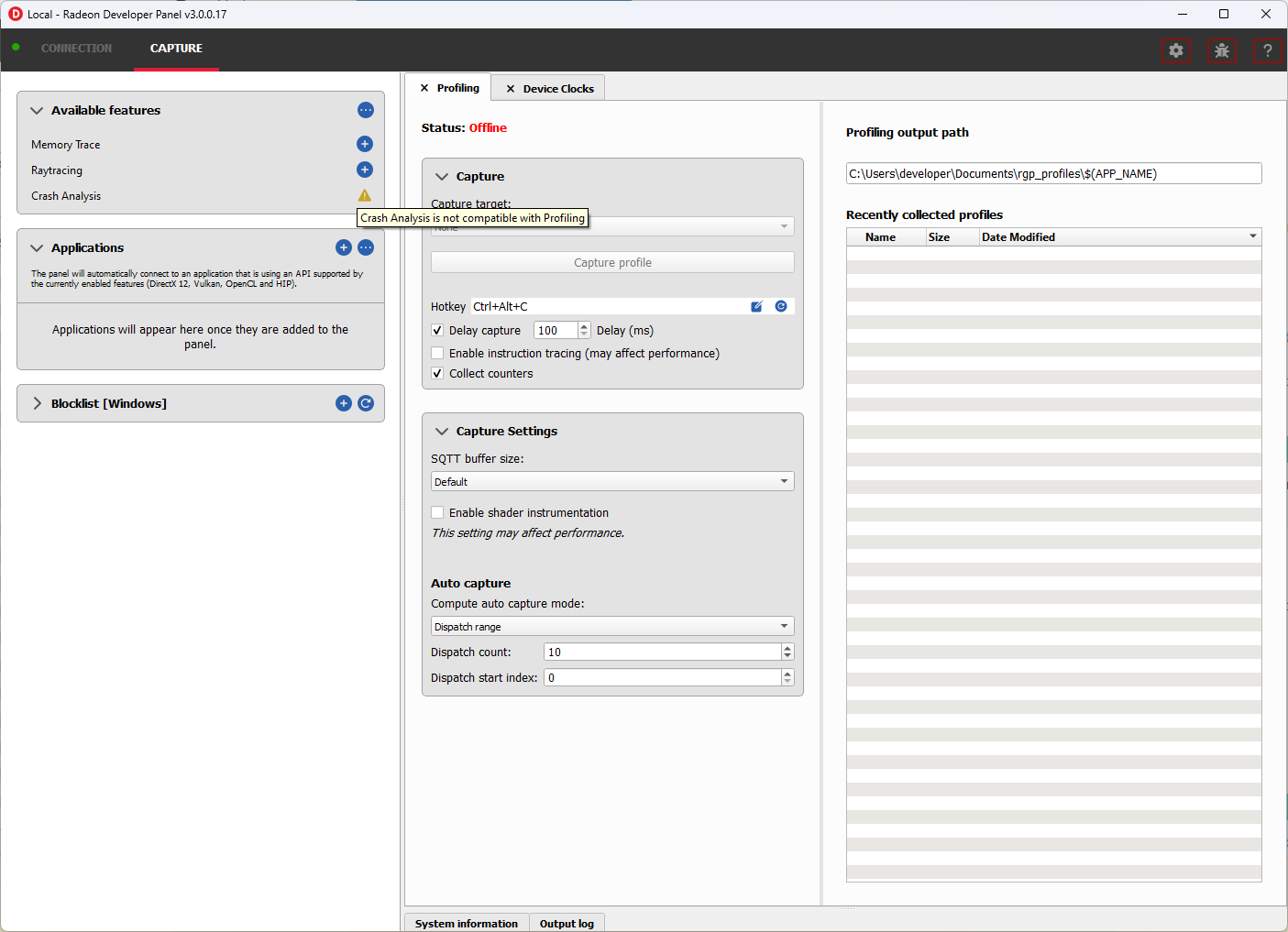This screenshot has height=932, width=1288.
Task: Collapse the Capture section
Action: coord(442,176)
